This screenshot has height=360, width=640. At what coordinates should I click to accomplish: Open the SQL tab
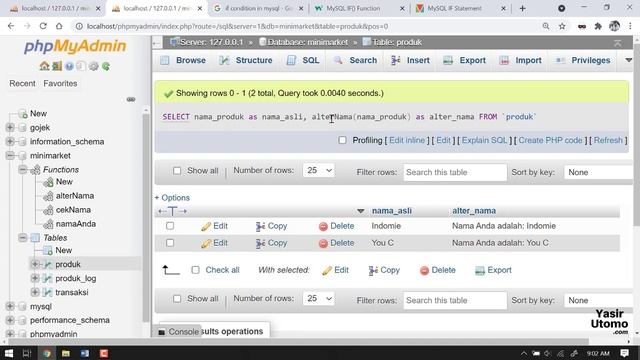point(303,60)
